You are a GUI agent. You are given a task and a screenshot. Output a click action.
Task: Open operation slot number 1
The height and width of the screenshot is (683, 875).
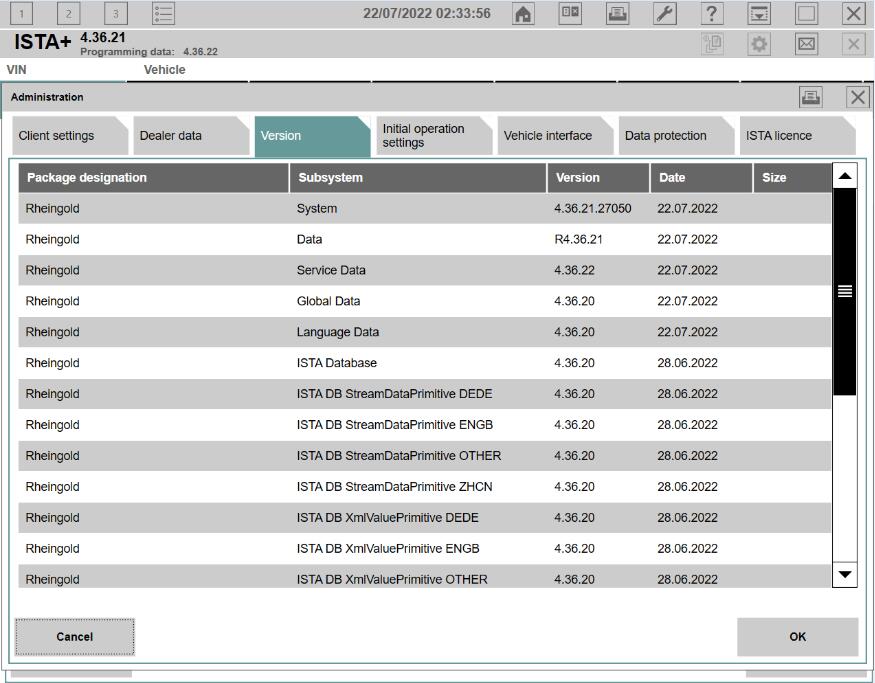(x=22, y=14)
